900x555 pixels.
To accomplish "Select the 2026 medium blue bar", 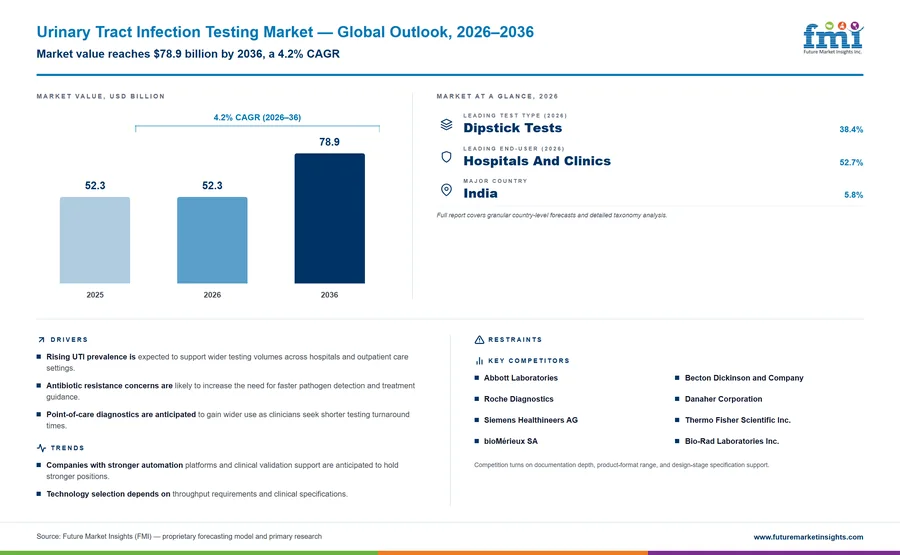I will point(212,240).
